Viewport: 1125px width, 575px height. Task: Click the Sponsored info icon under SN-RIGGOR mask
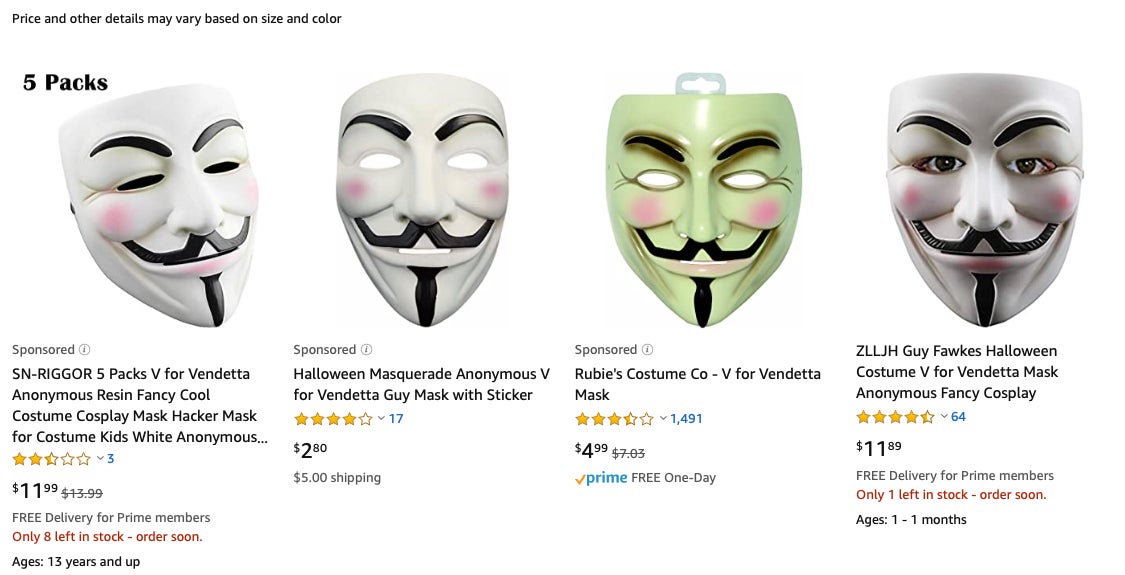(x=85, y=350)
